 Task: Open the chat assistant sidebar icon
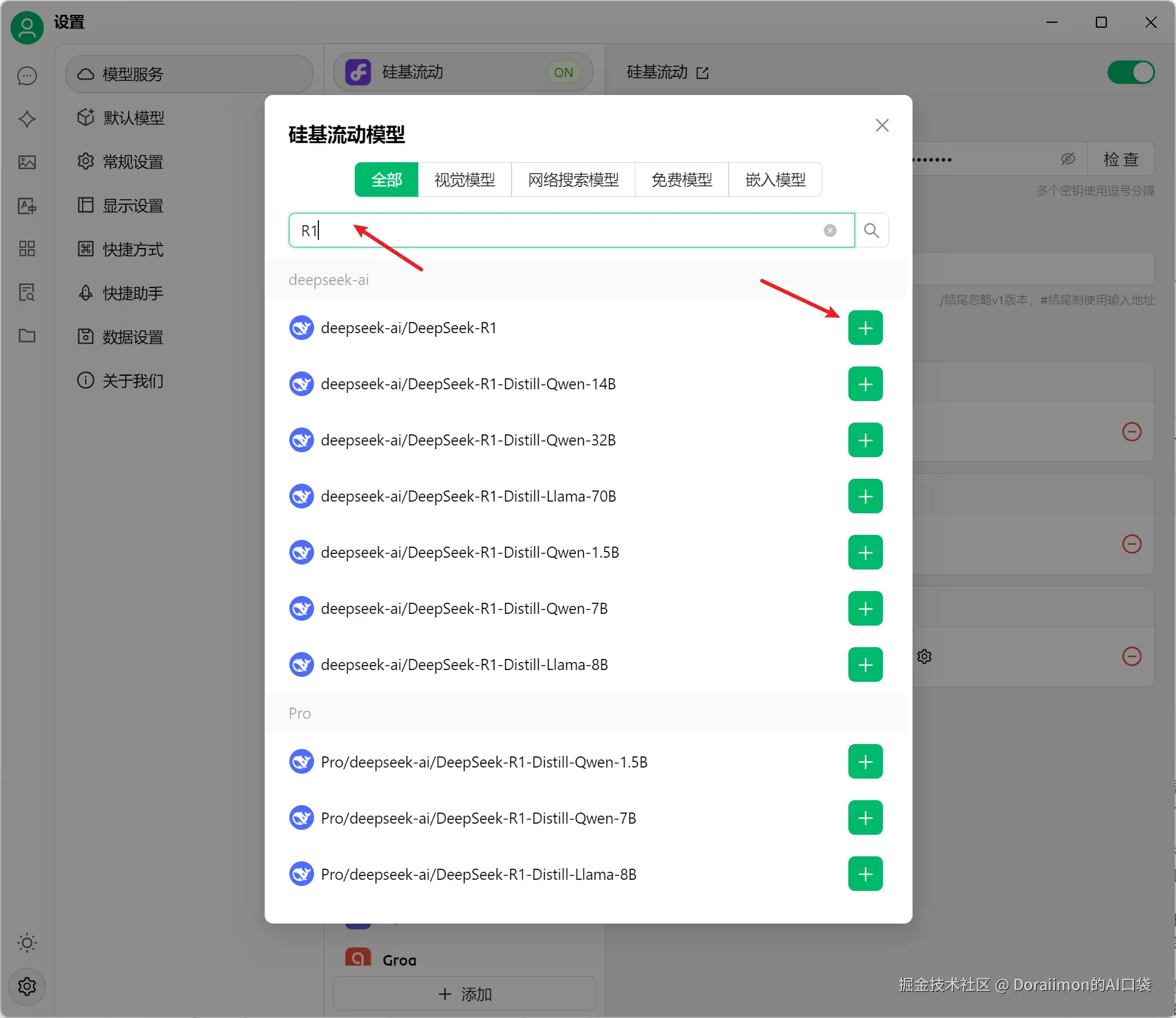[27, 76]
